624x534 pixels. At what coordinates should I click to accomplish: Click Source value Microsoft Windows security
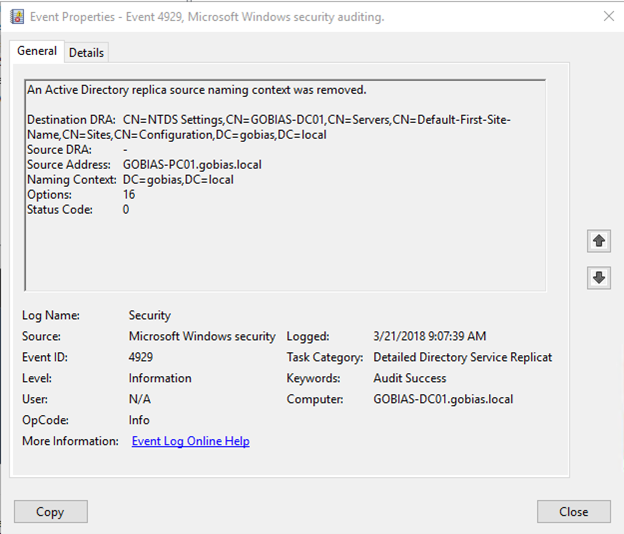(x=202, y=336)
